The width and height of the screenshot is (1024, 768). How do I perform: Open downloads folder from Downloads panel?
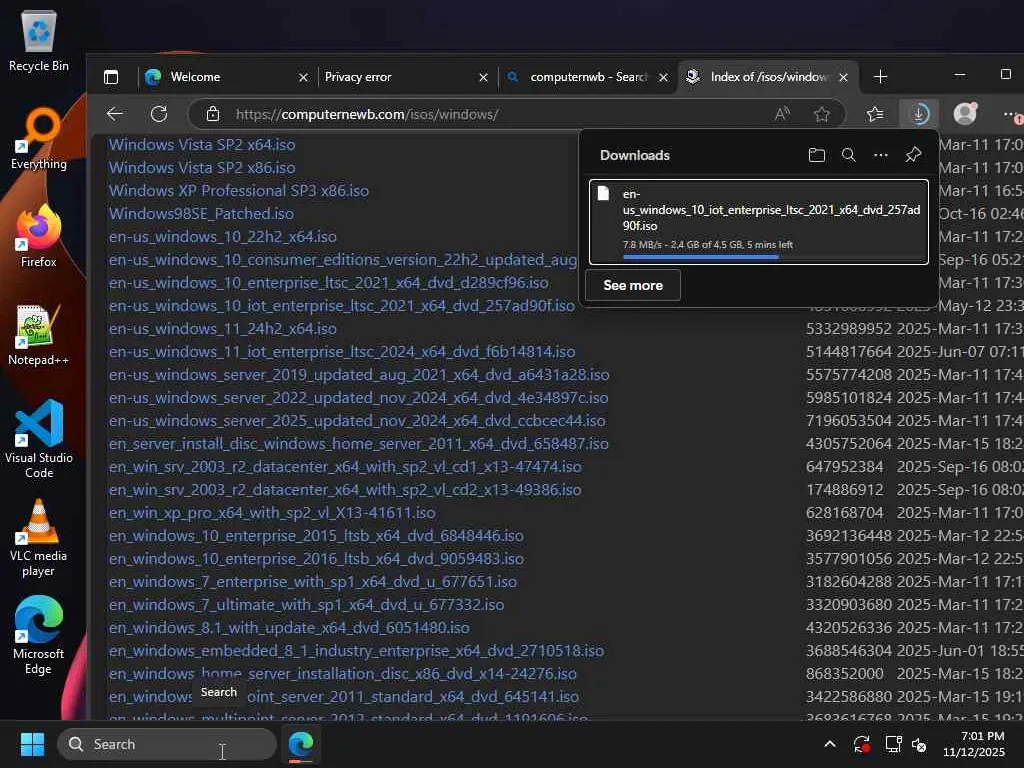(x=816, y=155)
